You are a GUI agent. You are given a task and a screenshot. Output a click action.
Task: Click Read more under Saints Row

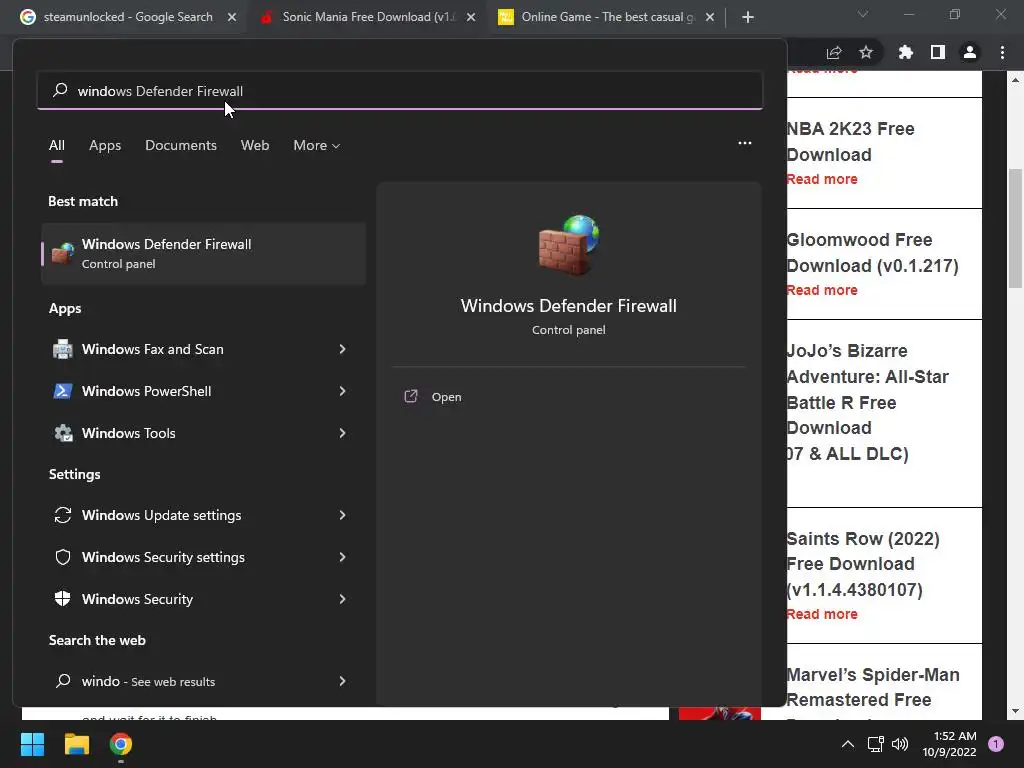coord(822,614)
